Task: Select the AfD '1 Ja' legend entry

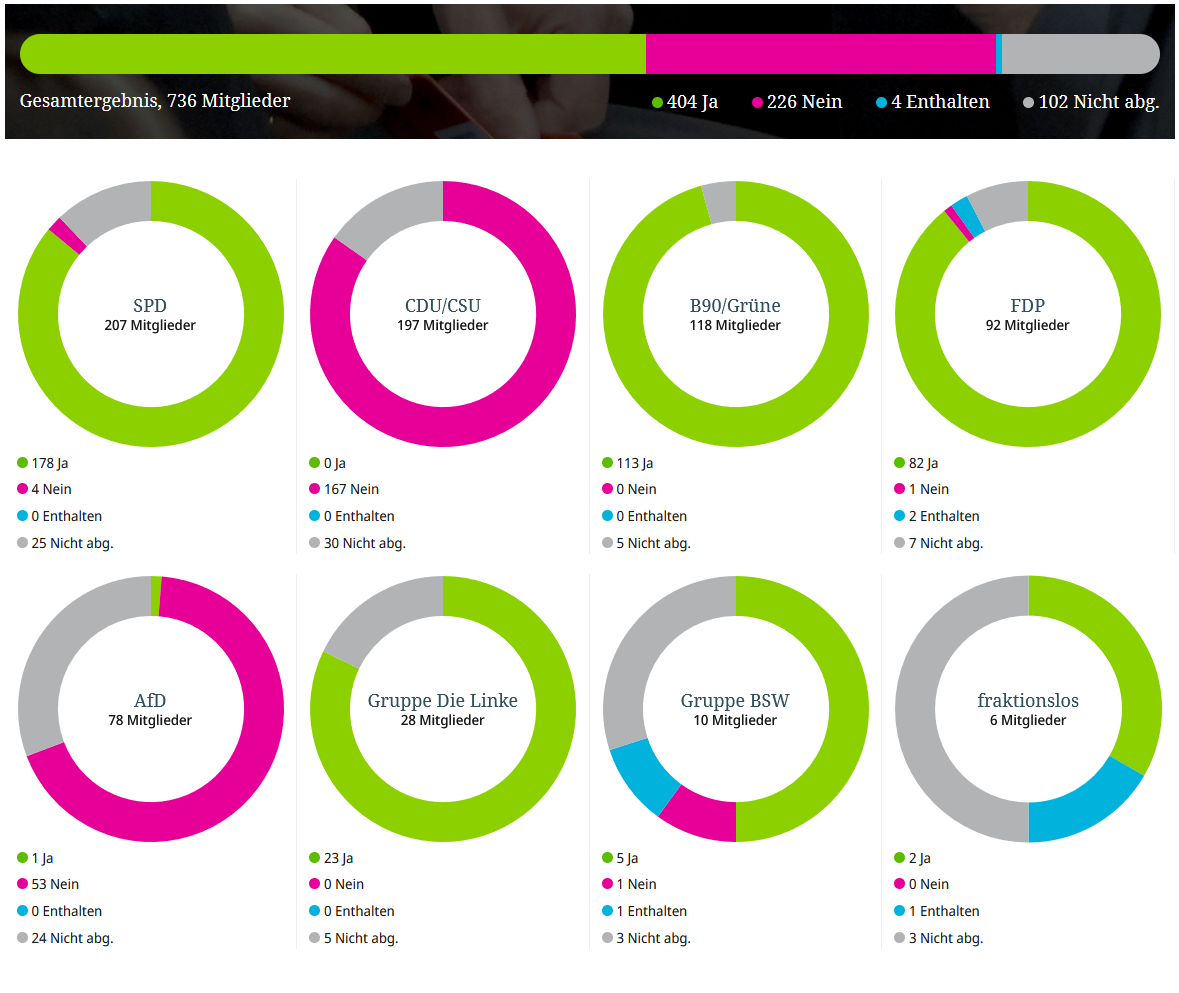Action: coord(35,858)
